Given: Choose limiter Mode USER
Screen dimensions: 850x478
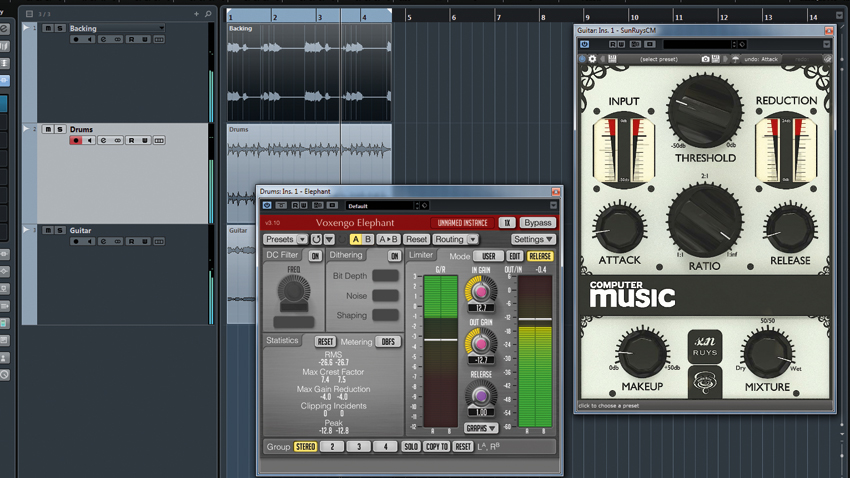Looking at the screenshot, I should click(488, 256).
